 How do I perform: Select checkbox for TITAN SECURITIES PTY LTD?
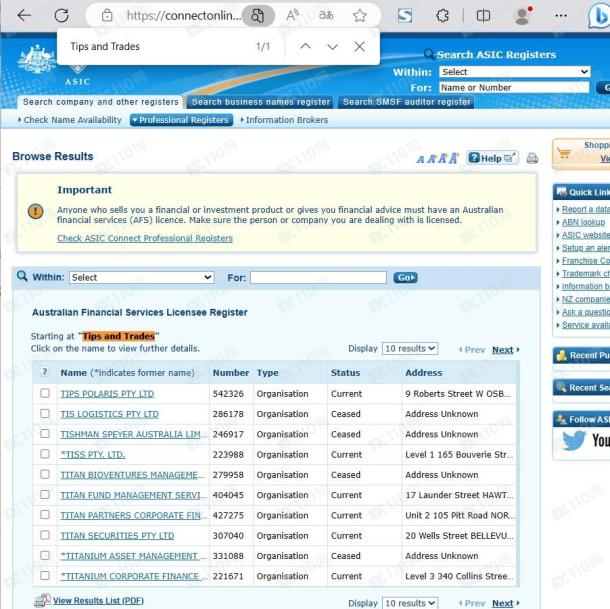tap(44, 536)
